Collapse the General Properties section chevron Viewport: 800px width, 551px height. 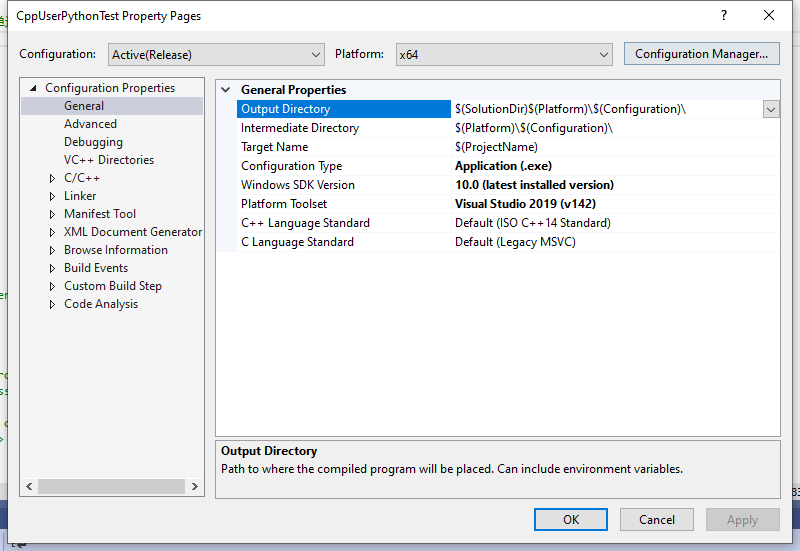click(x=226, y=90)
